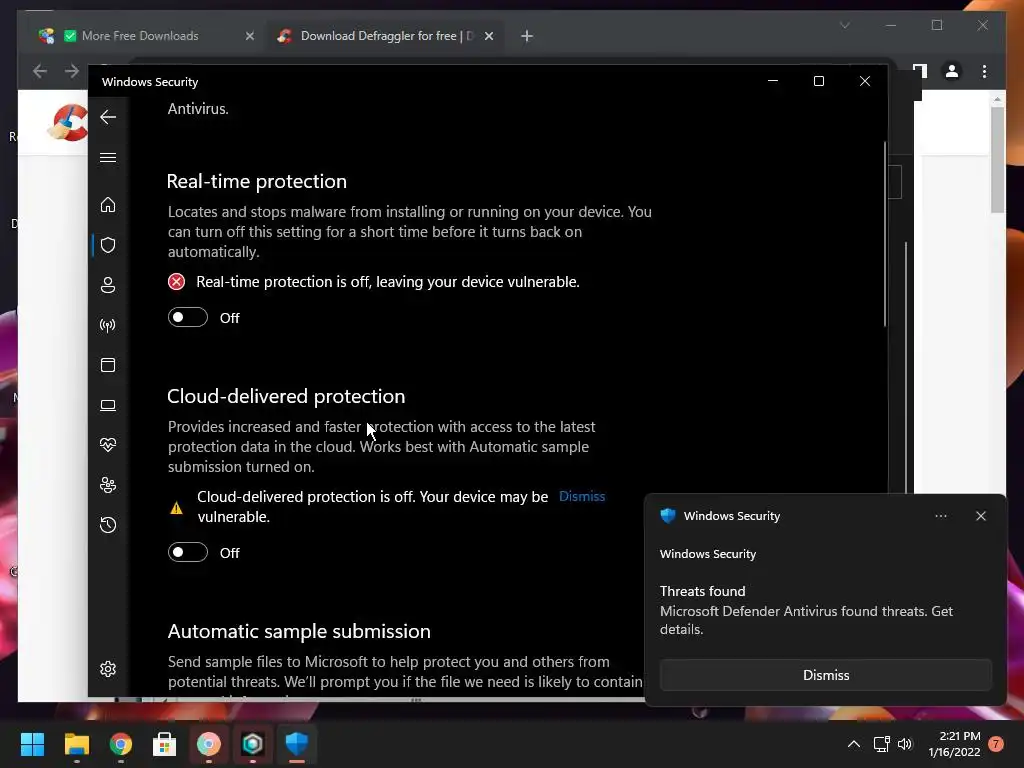The width and height of the screenshot is (1024, 768).
Task: Click Windows Security window scrollbar
Action: point(885,234)
